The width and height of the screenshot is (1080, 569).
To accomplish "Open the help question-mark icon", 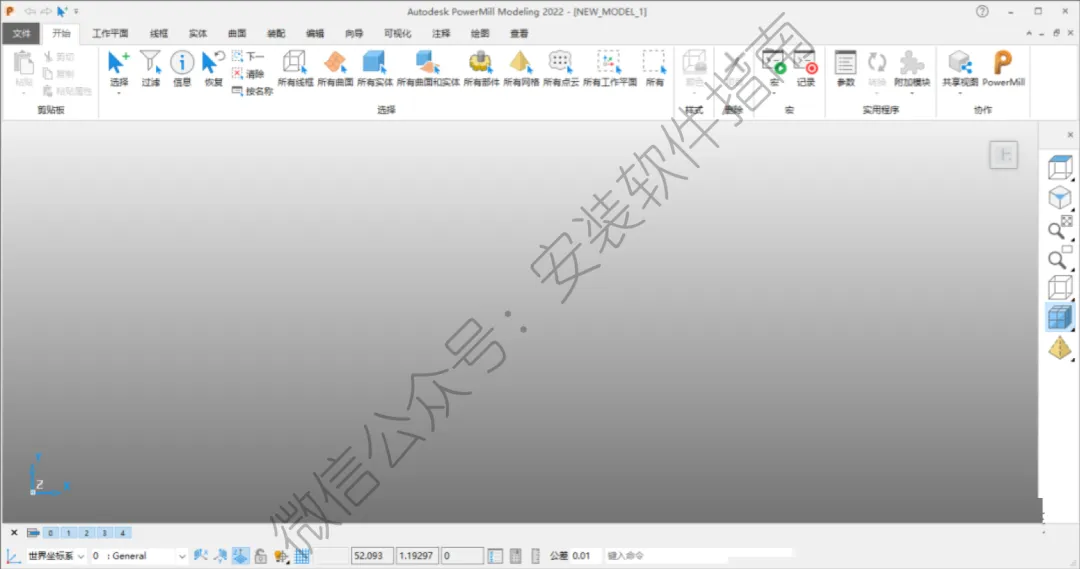I will (982, 11).
